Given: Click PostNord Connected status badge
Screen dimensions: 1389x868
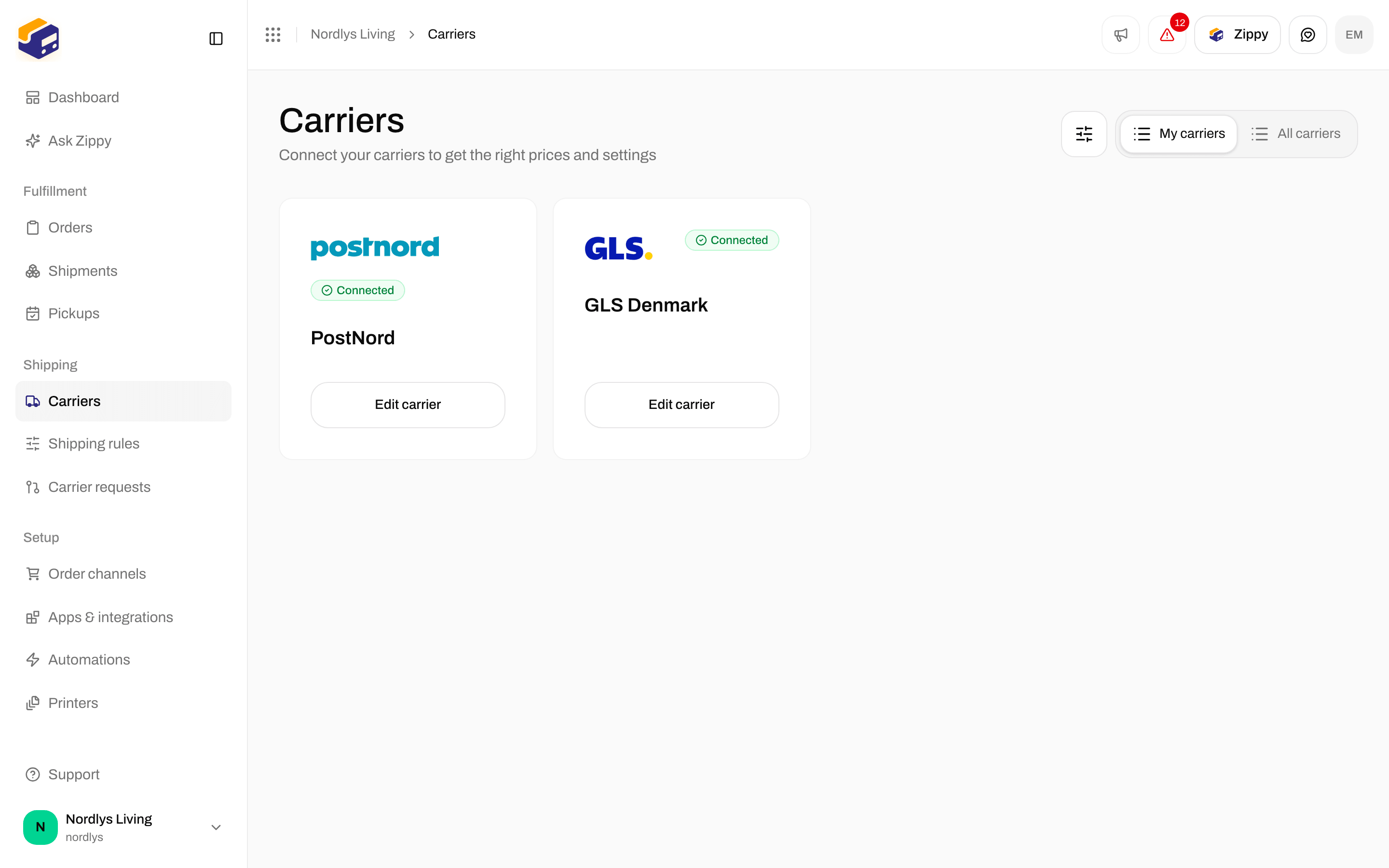Looking at the screenshot, I should click(x=357, y=290).
